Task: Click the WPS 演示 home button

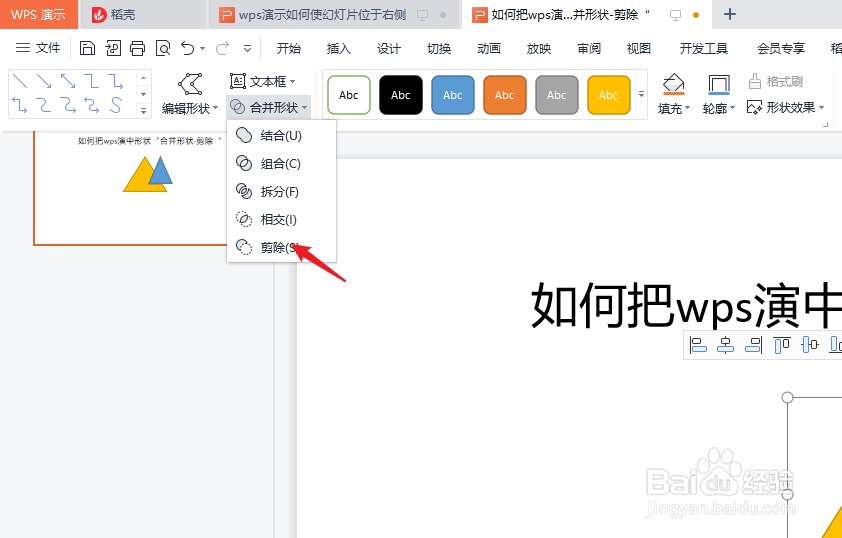Action: coord(39,14)
